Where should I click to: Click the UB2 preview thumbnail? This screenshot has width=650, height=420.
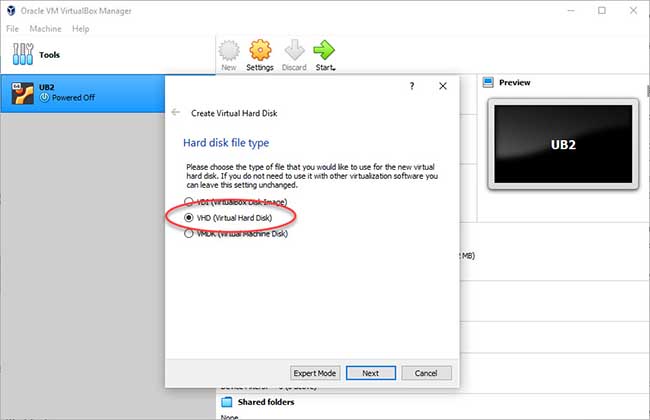tap(563, 144)
